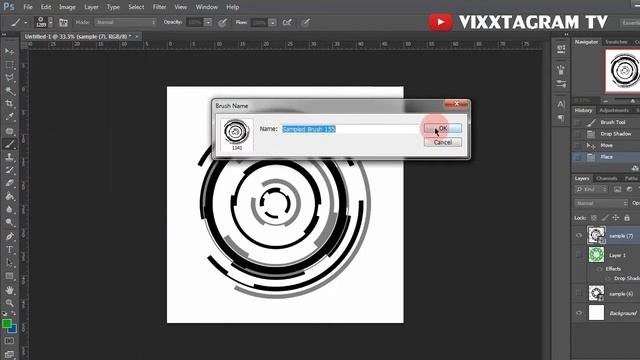The width and height of the screenshot is (640, 360).
Task: Select the Rectangle shape tool
Action: (x=9, y=276)
